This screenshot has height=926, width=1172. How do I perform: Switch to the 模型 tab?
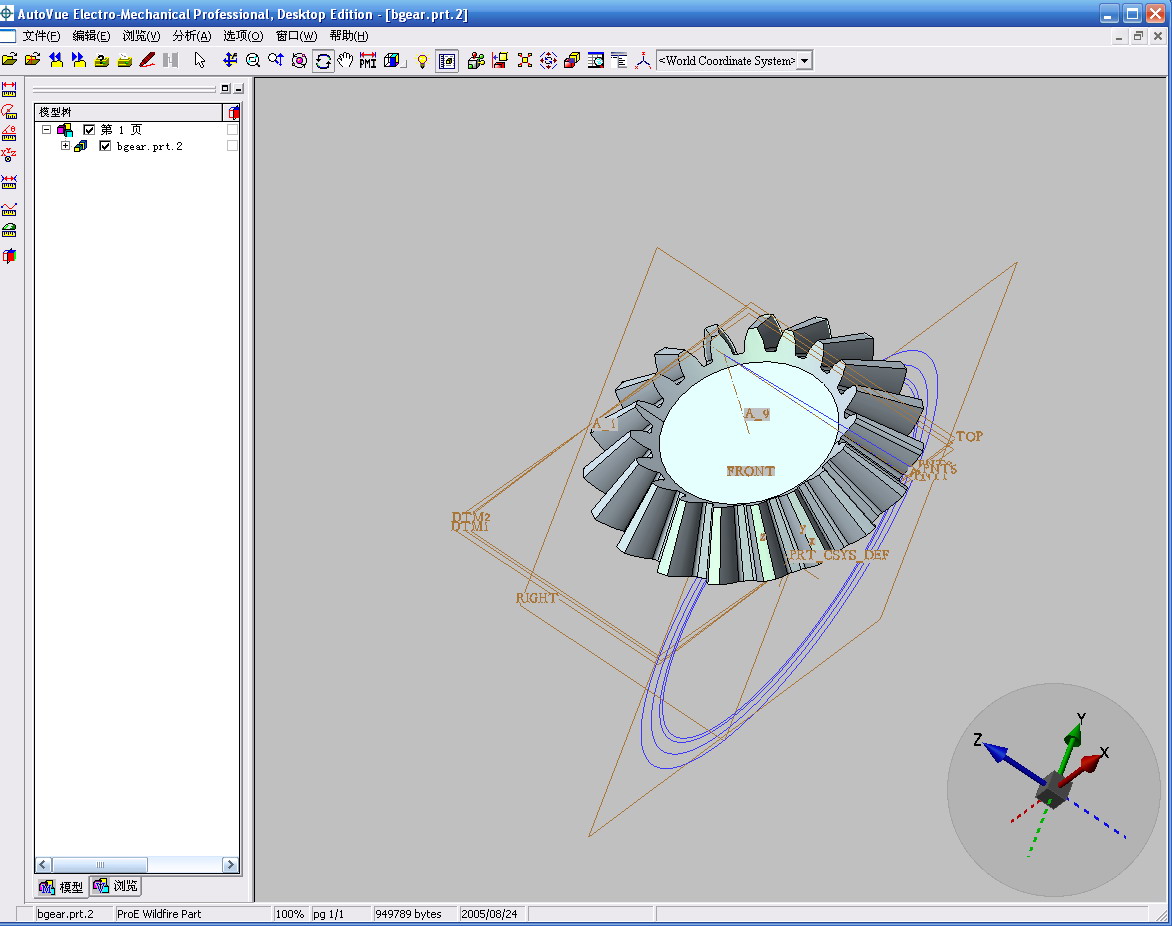click(x=61, y=887)
